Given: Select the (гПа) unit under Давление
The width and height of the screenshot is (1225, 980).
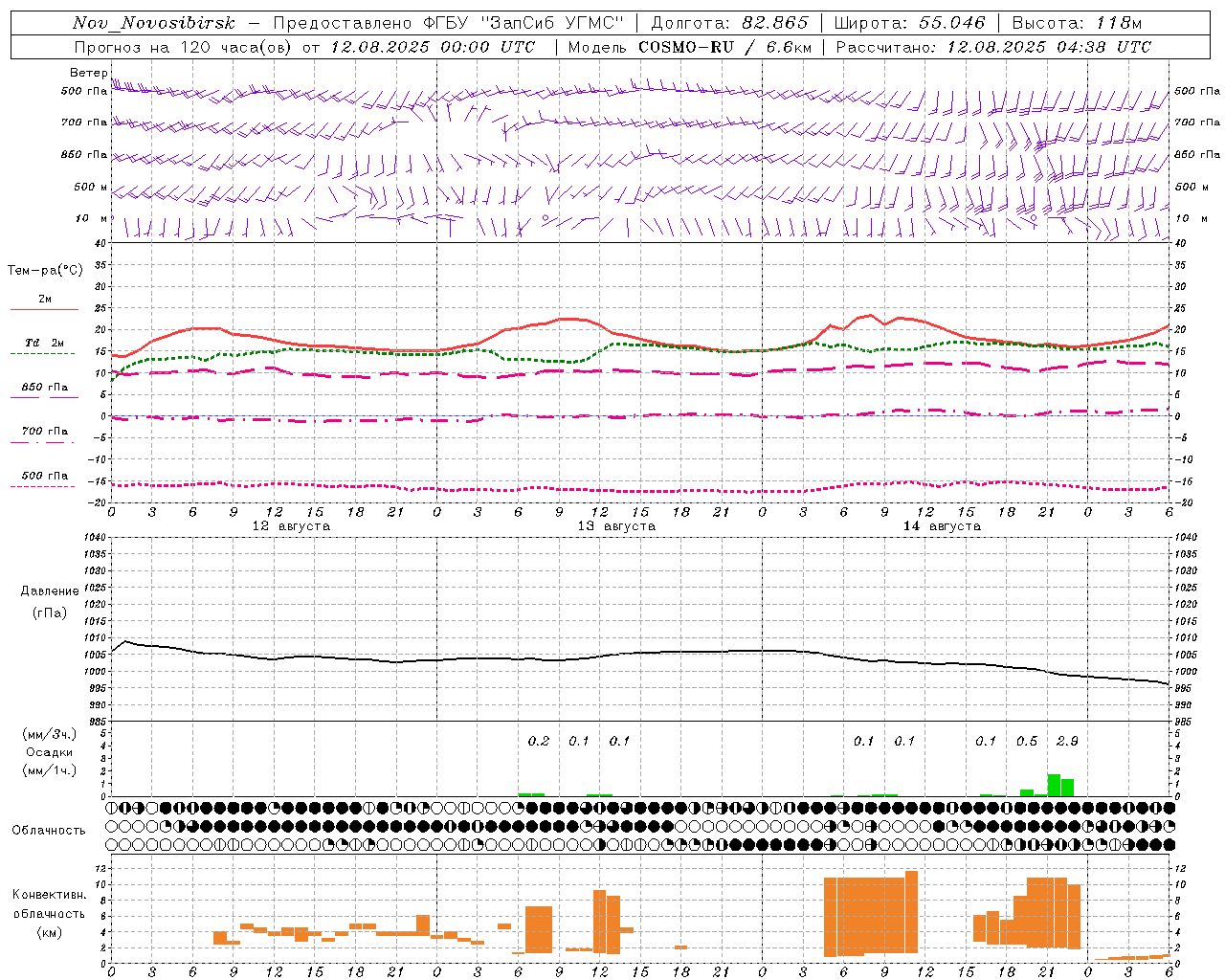Looking at the screenshot, I should tap(50, 613).
